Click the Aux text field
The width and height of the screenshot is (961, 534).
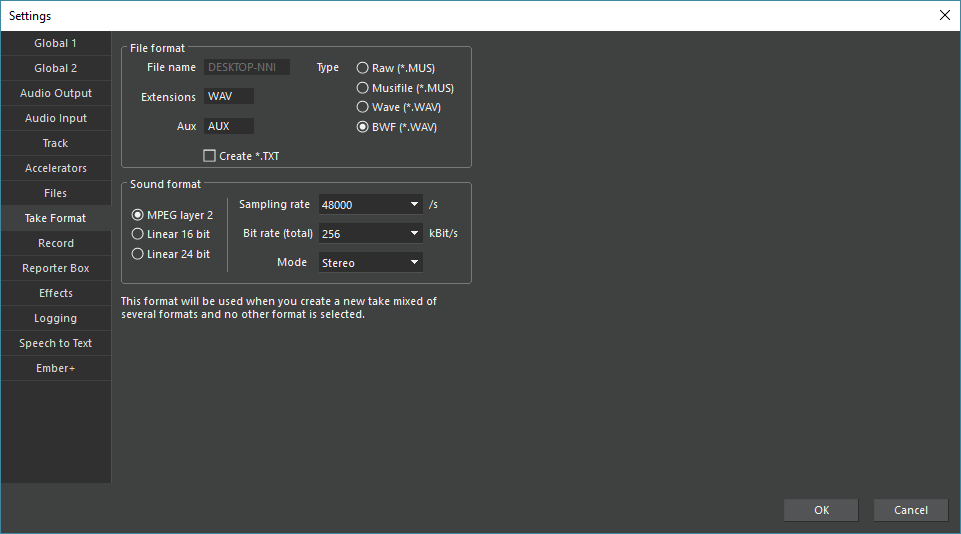point(229,127)
